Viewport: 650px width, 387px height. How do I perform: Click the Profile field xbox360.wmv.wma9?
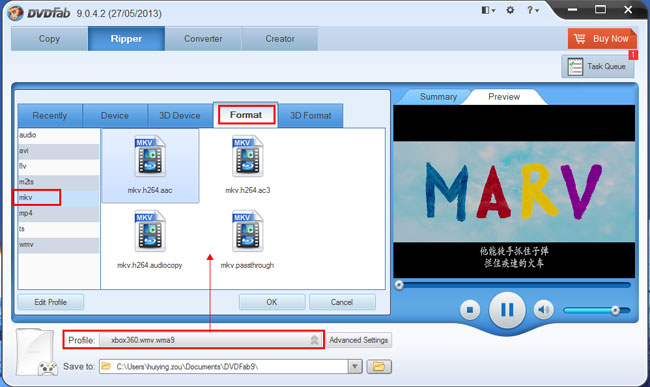211,340
